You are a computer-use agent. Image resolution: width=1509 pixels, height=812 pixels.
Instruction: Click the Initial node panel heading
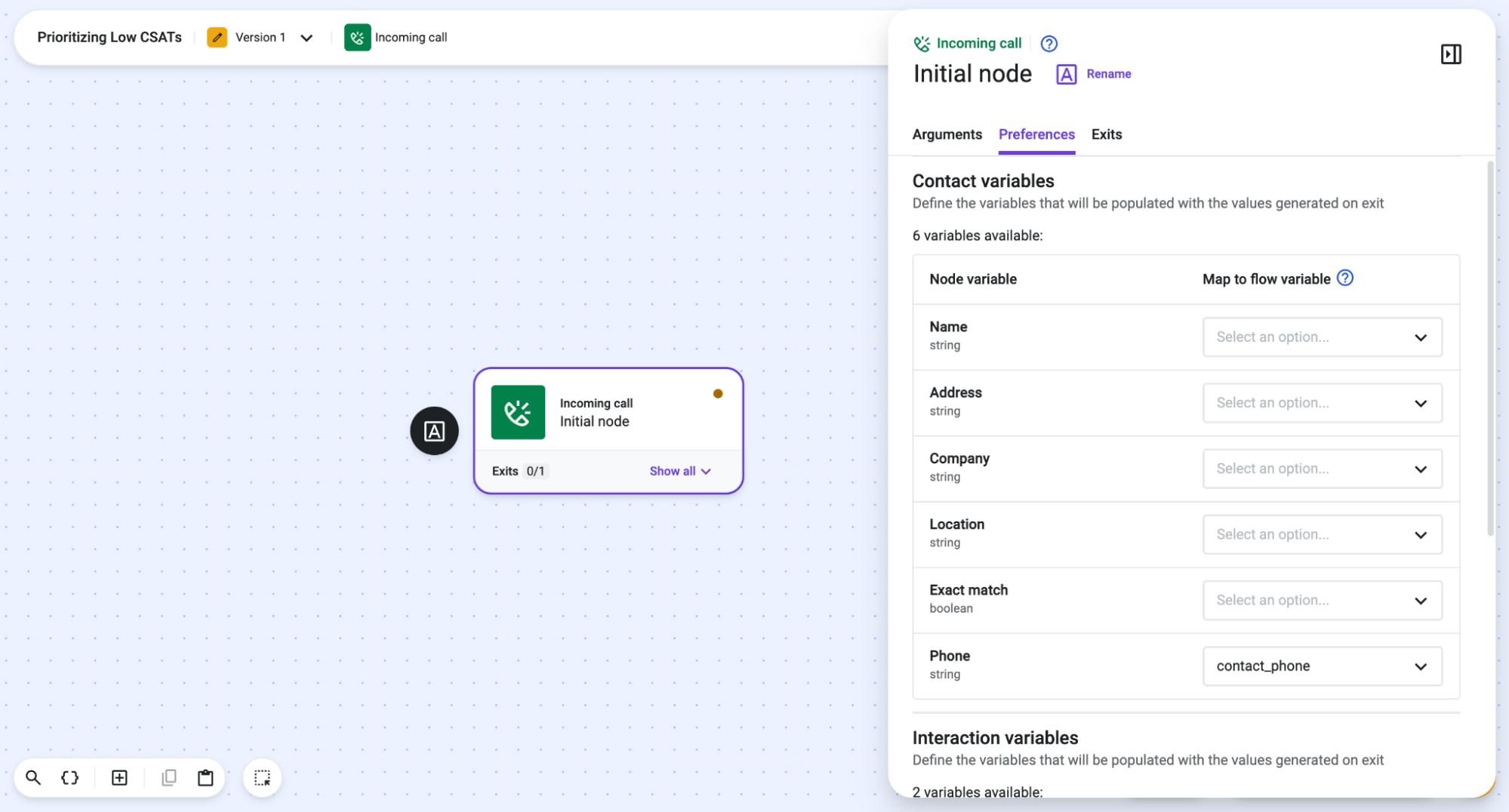972,74
